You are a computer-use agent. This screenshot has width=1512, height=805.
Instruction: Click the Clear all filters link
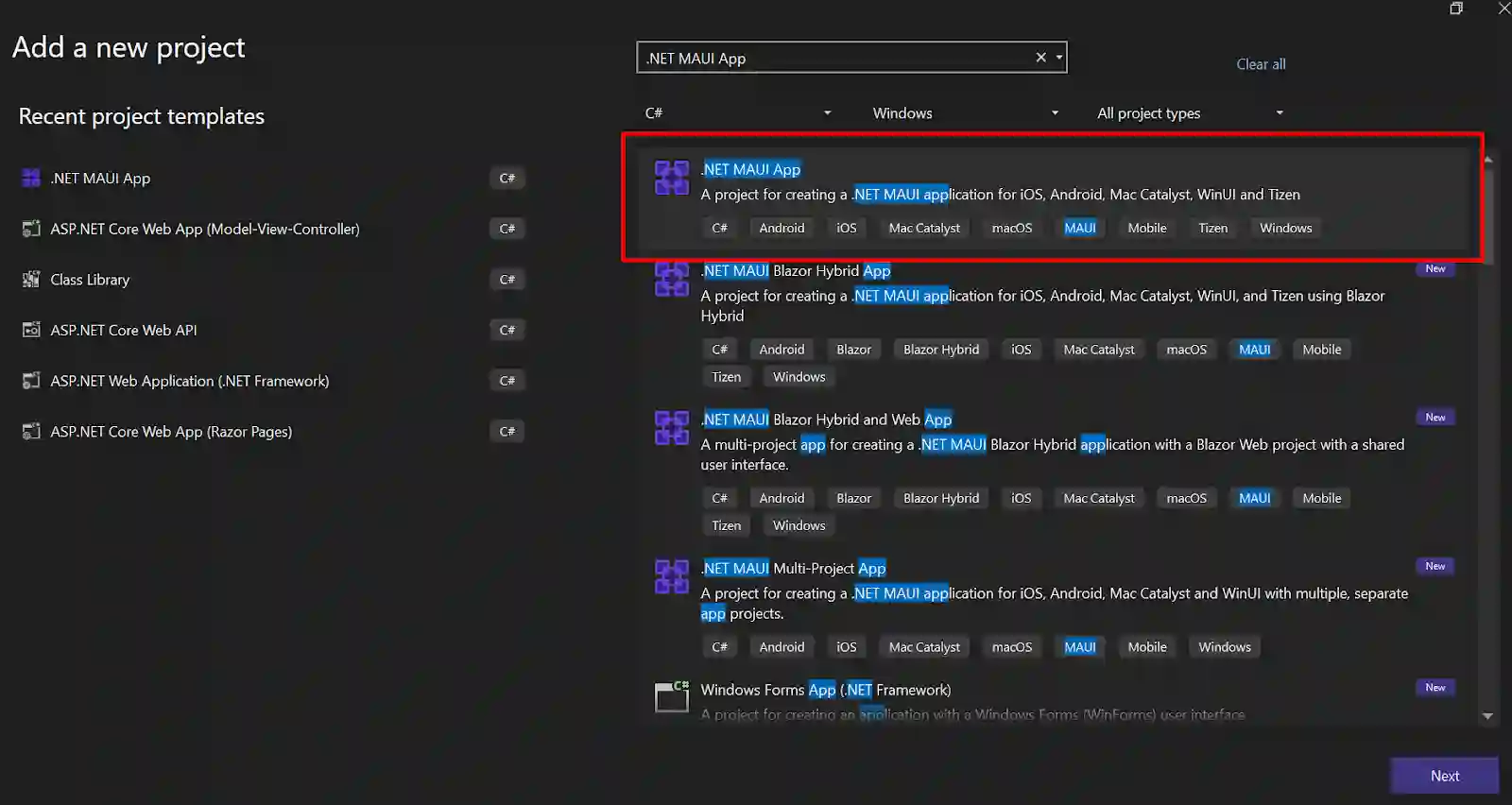tap(1261, 64)
